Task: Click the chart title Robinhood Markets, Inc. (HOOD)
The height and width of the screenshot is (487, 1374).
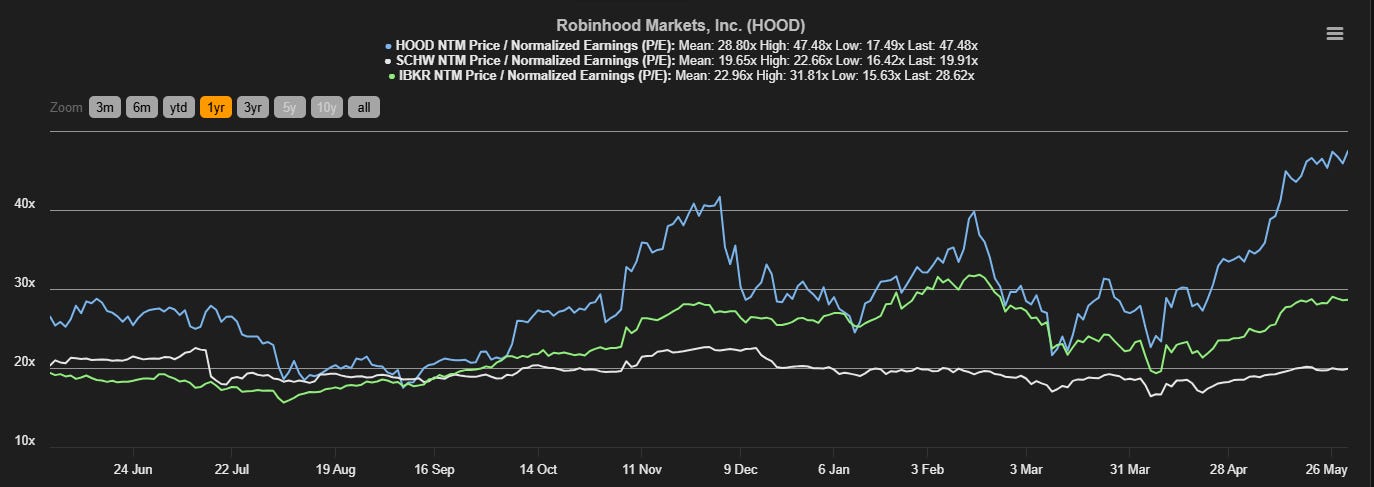Action: pos(681,25)
